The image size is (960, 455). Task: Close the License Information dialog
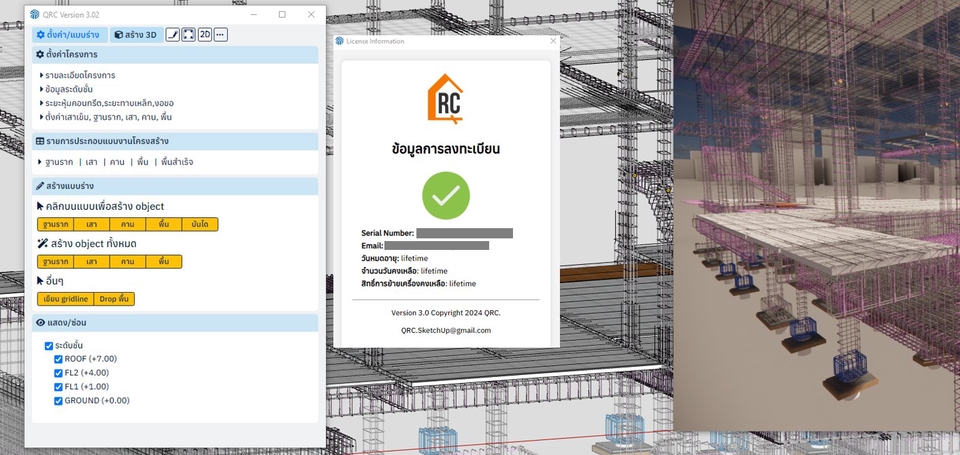(553, 41)
